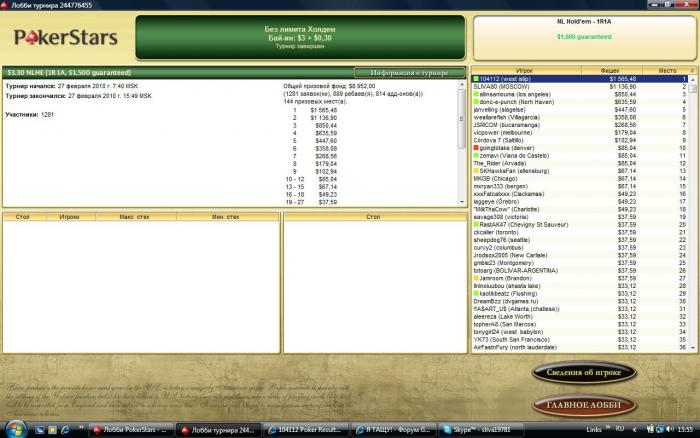Select player row laggeye (Örebro)
The height and width of the screenshot is (438, 700).
coord(580,201)
